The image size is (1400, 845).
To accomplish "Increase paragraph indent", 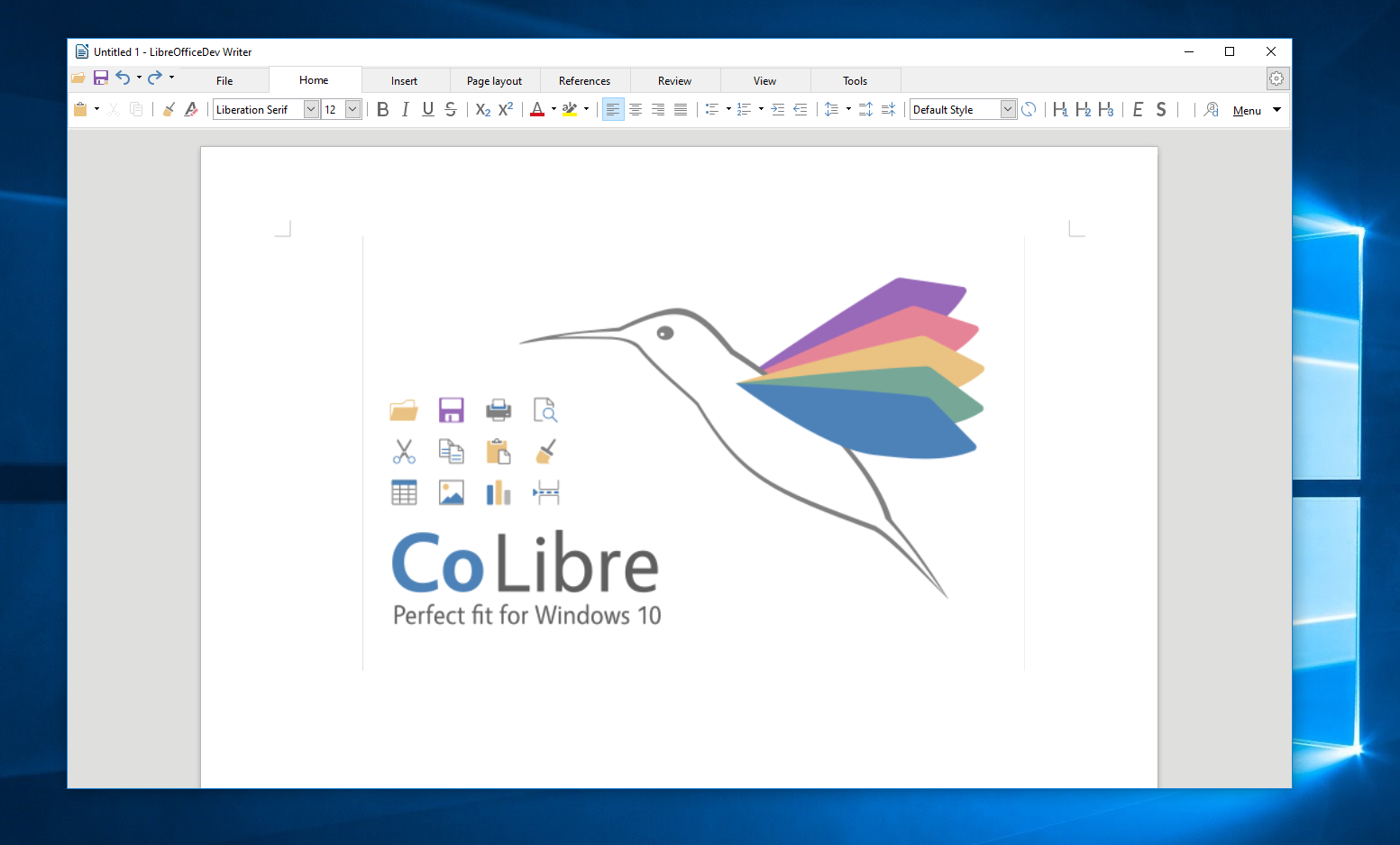I will click(x=777, y=109).
